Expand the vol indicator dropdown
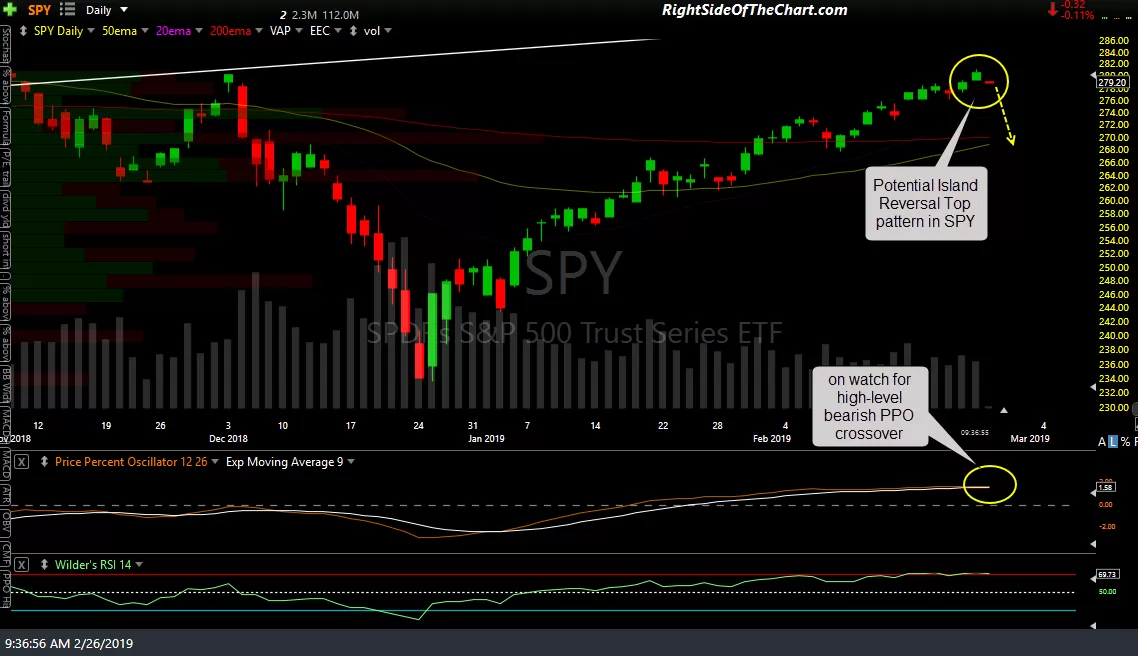This screenshot has height=656, width=1138. (388, 30)
